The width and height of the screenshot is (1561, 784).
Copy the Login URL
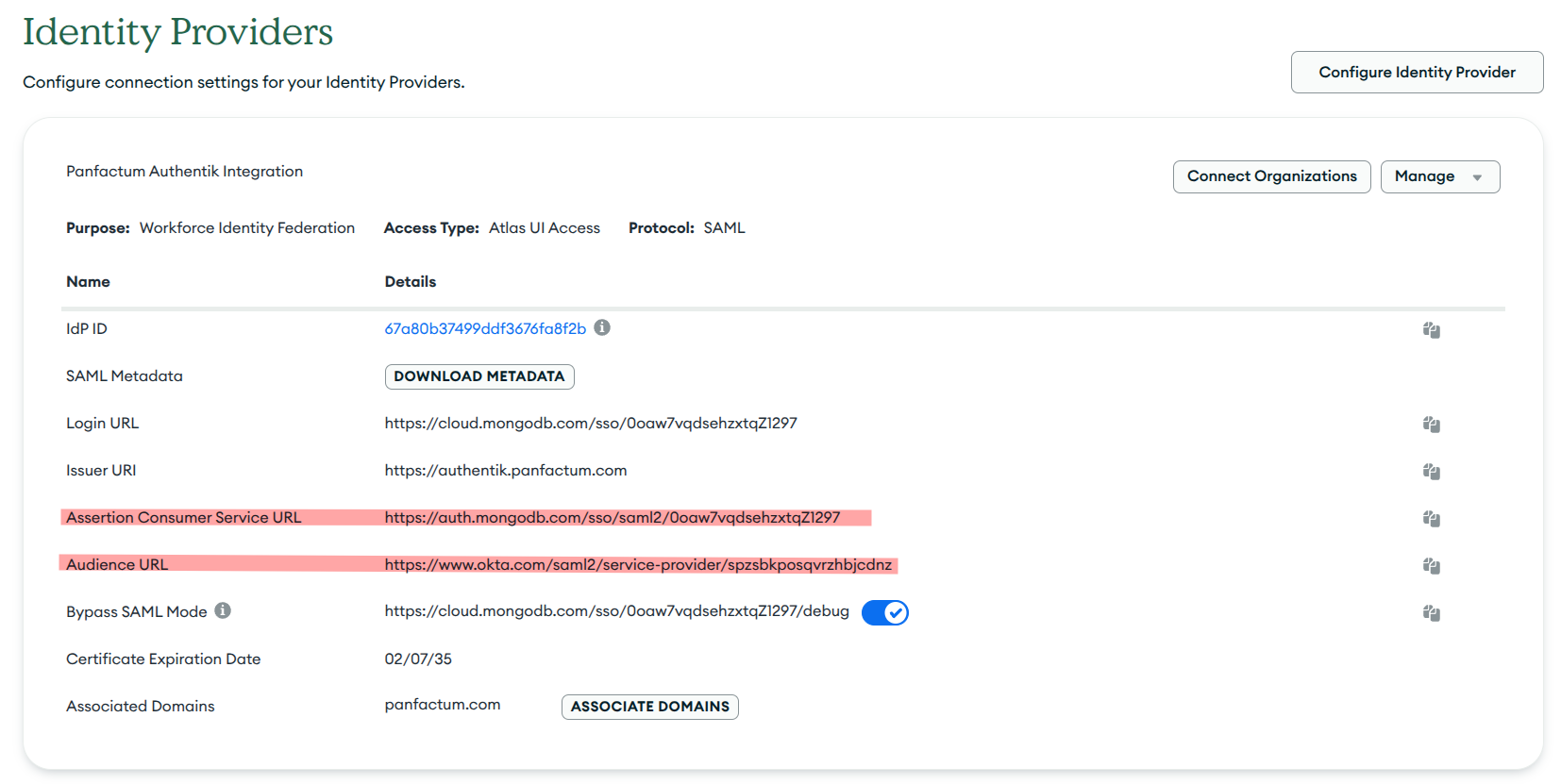1431,425
